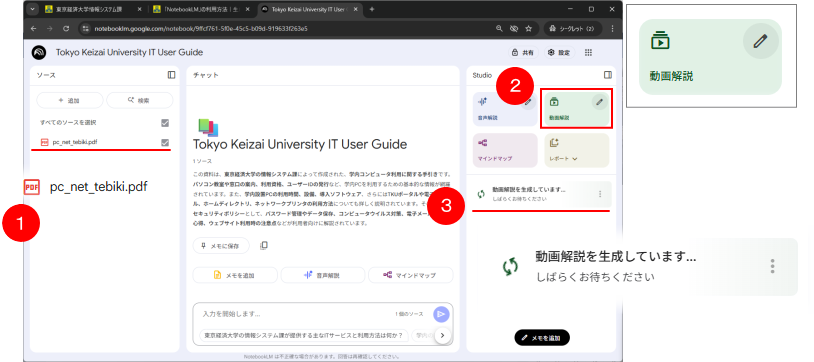814x362 pixels.
Task: Click the page zoom magnifier in address bar
Action: pyautogui.click(x=499, y=29)
